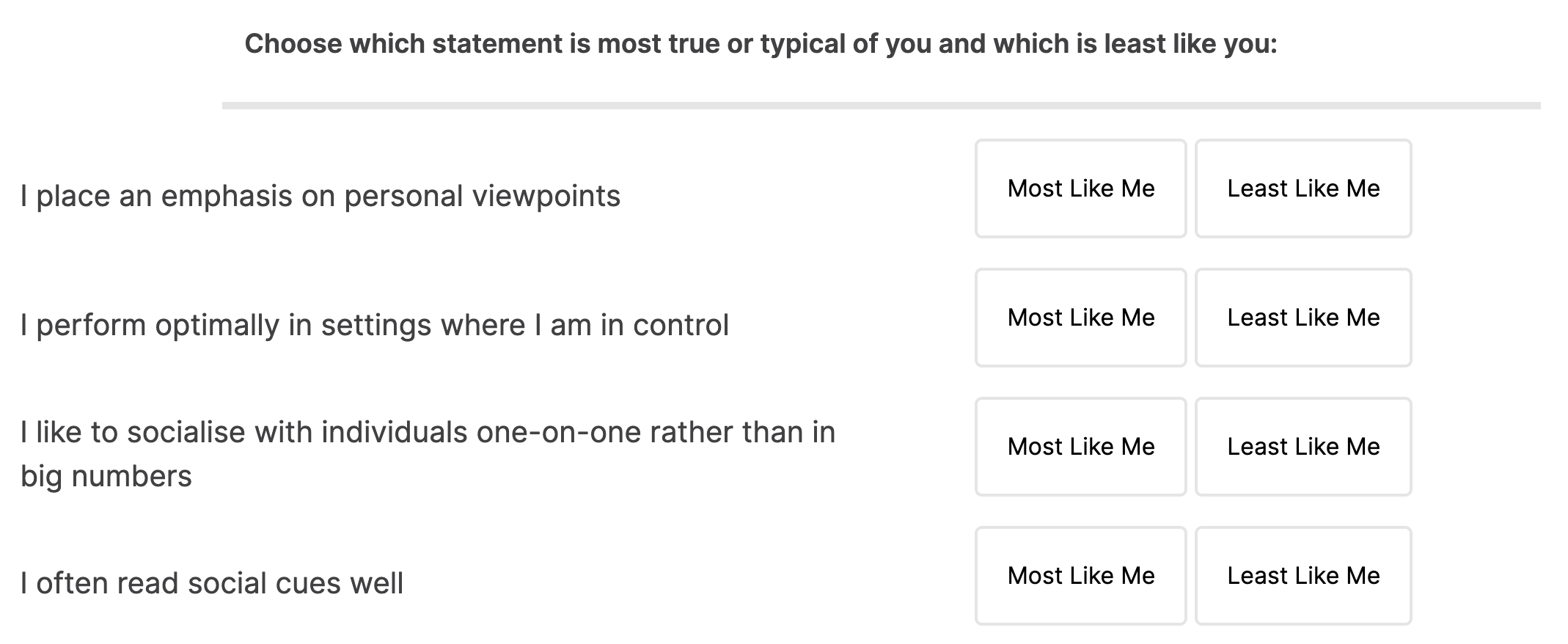The image size is (1568, 644).
Task: Click the reading social cues statement text
Action: (213, 583)
